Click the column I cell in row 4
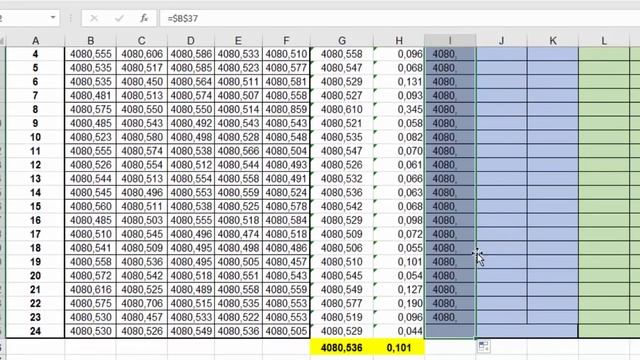 [x=450, y=54]
